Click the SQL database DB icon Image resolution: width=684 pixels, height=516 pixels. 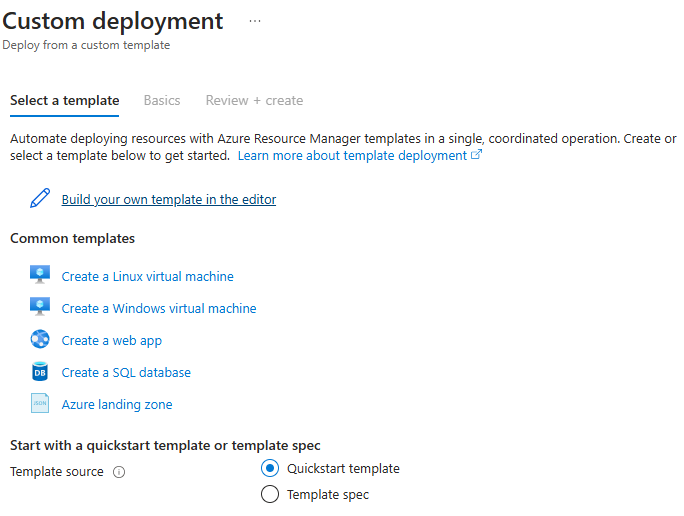point(40,372)
